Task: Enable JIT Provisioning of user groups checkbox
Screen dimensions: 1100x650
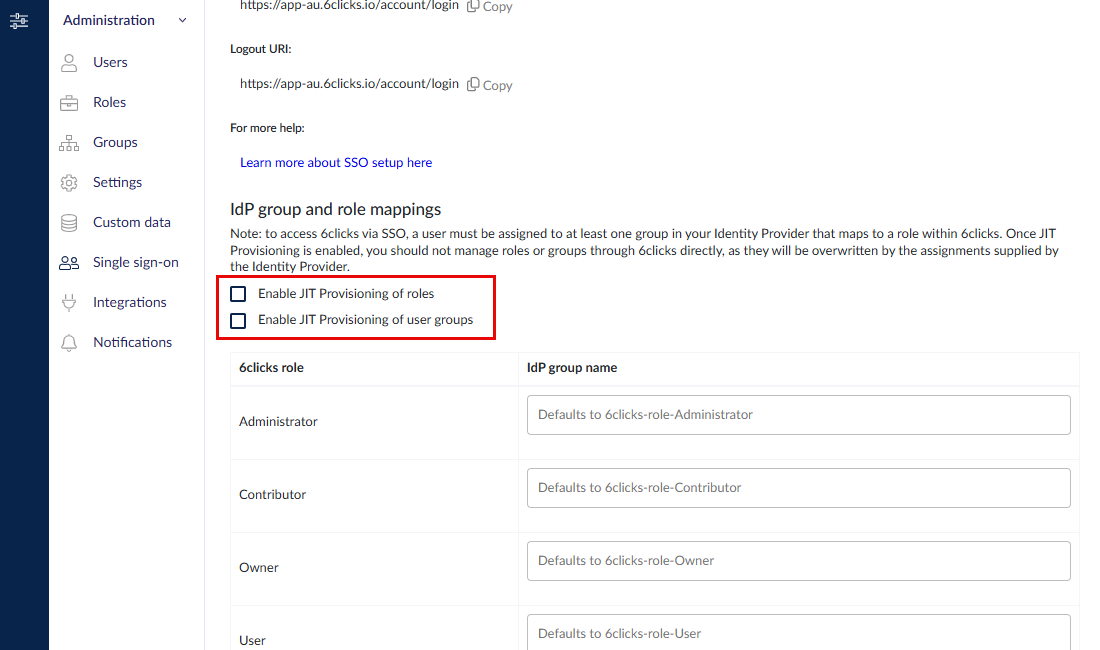Action: [238, 320]
